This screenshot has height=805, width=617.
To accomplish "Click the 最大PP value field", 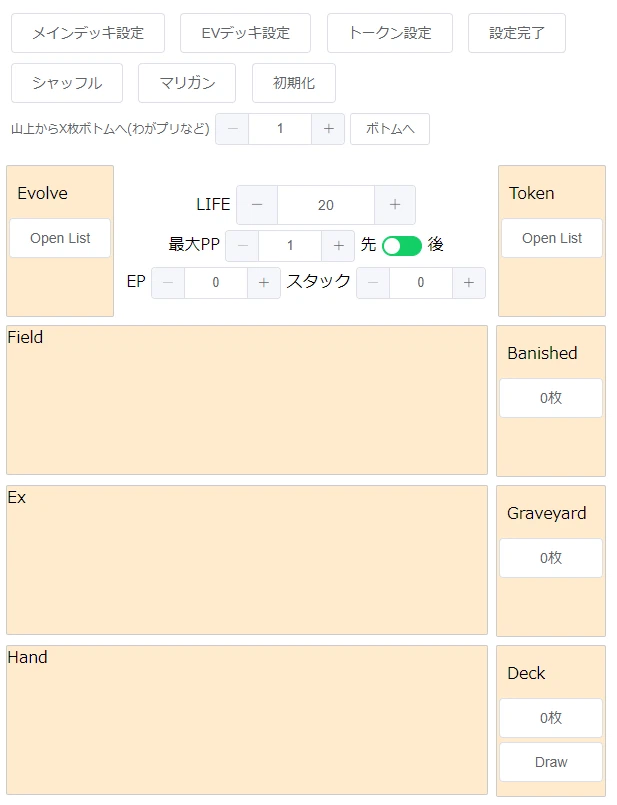I will click(x=290, y=246).
